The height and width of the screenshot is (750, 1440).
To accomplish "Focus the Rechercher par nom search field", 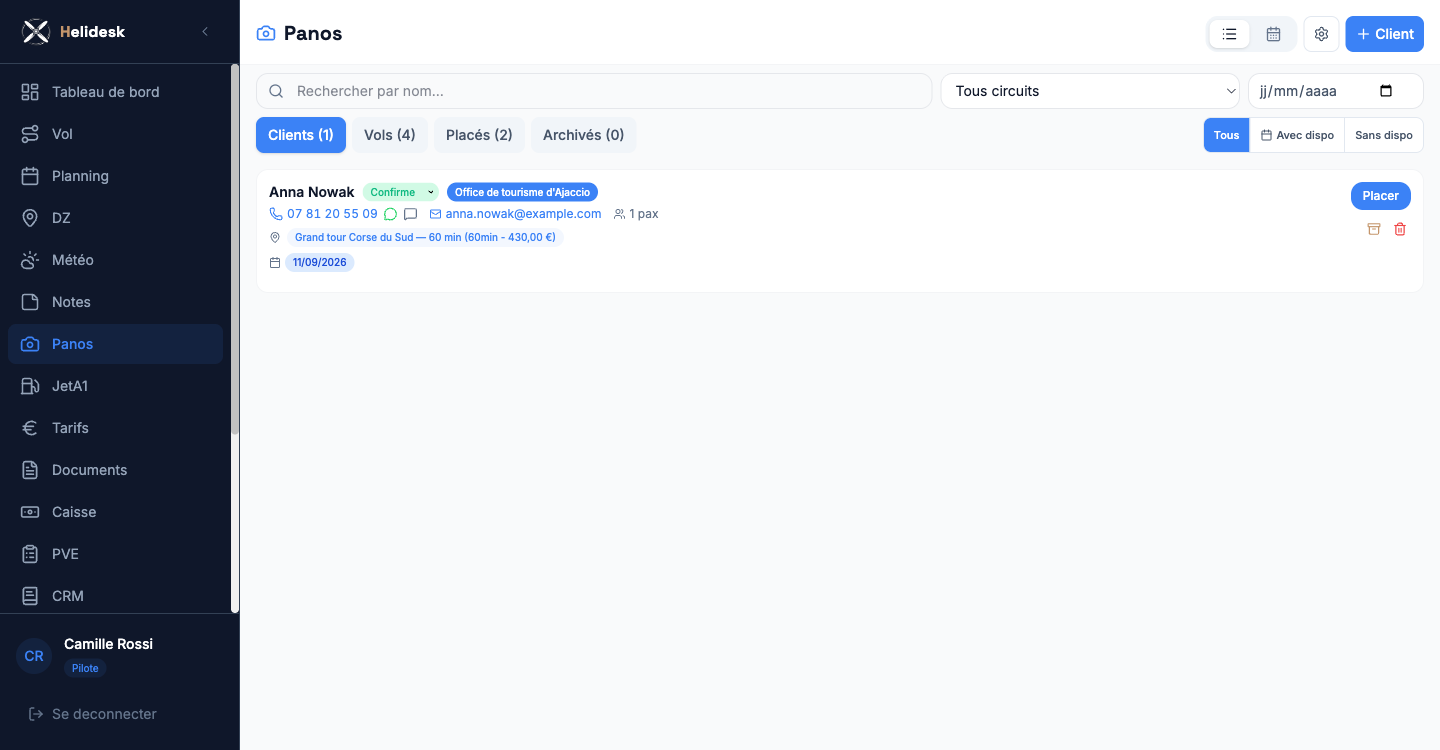I will [594, 91].
